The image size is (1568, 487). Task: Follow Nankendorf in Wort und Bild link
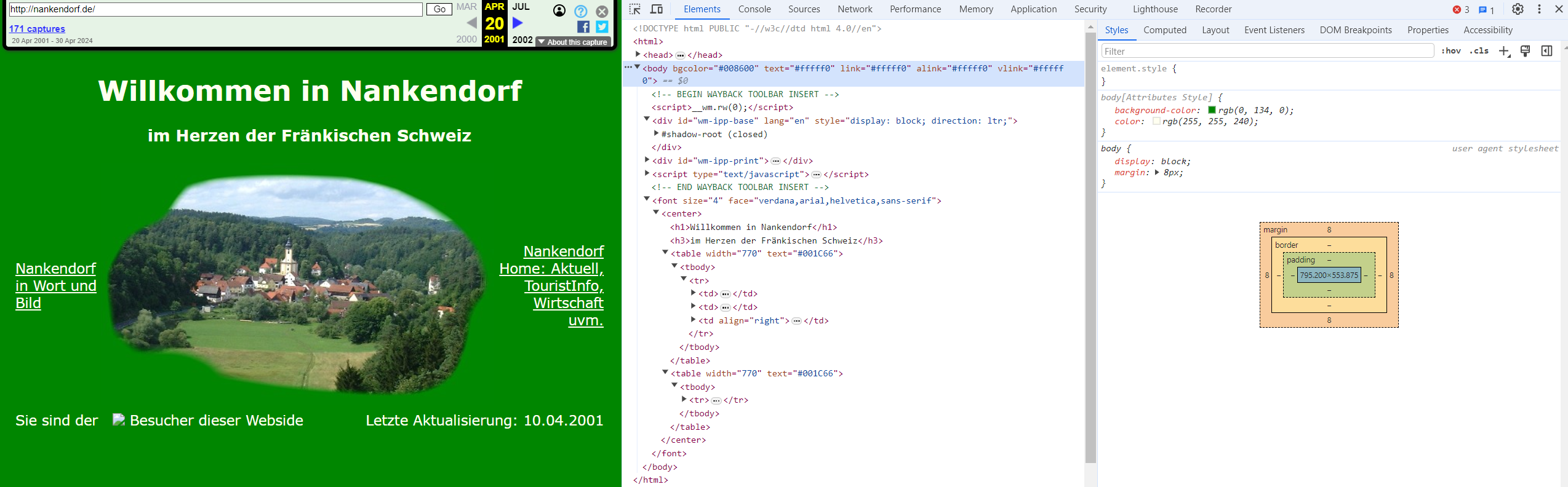coord(56,286)
